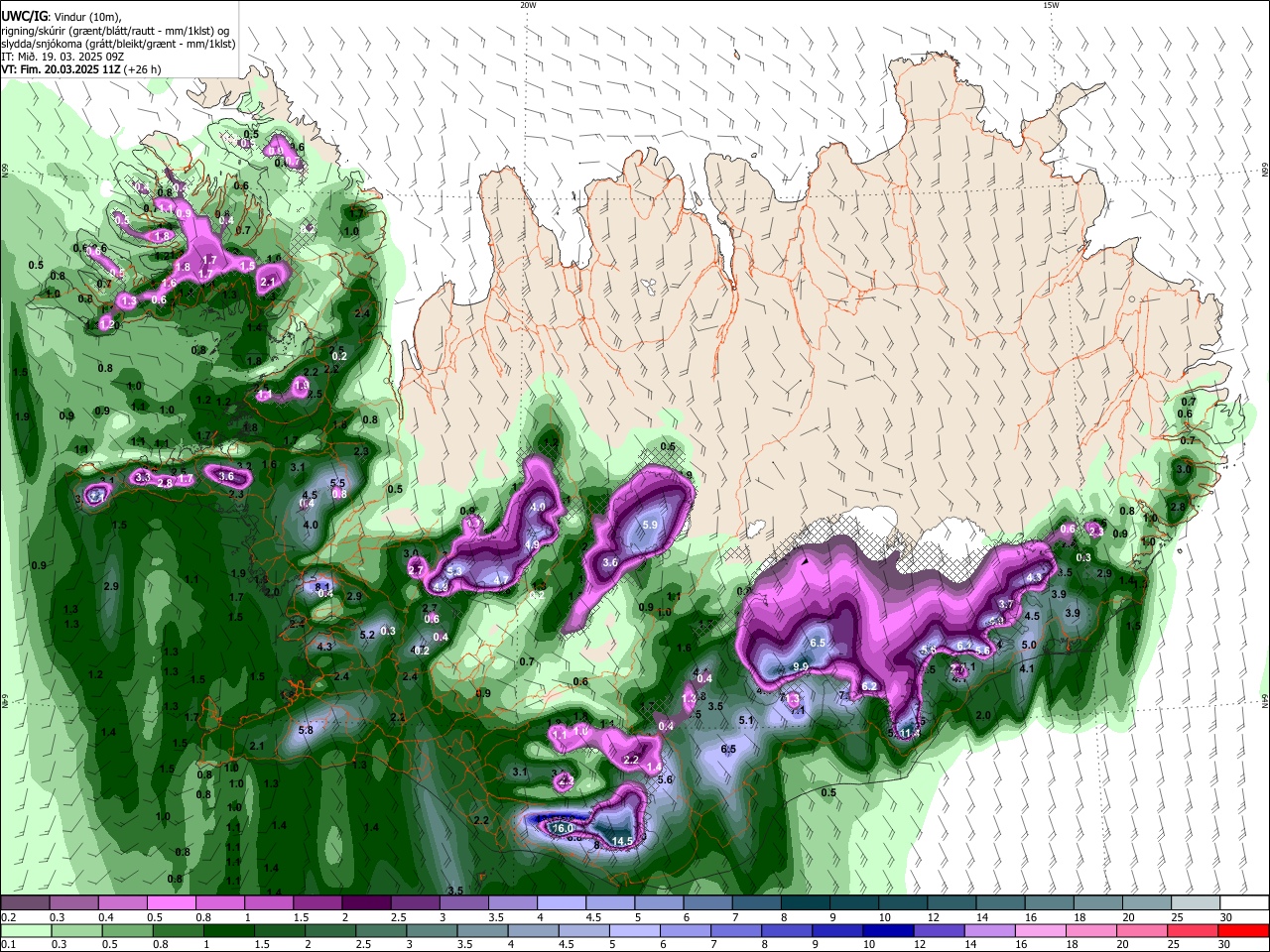Screen dimensions: 1270x952
Task: Click the bright red rain swatch above 30
Action: (x=1244, y=931)
